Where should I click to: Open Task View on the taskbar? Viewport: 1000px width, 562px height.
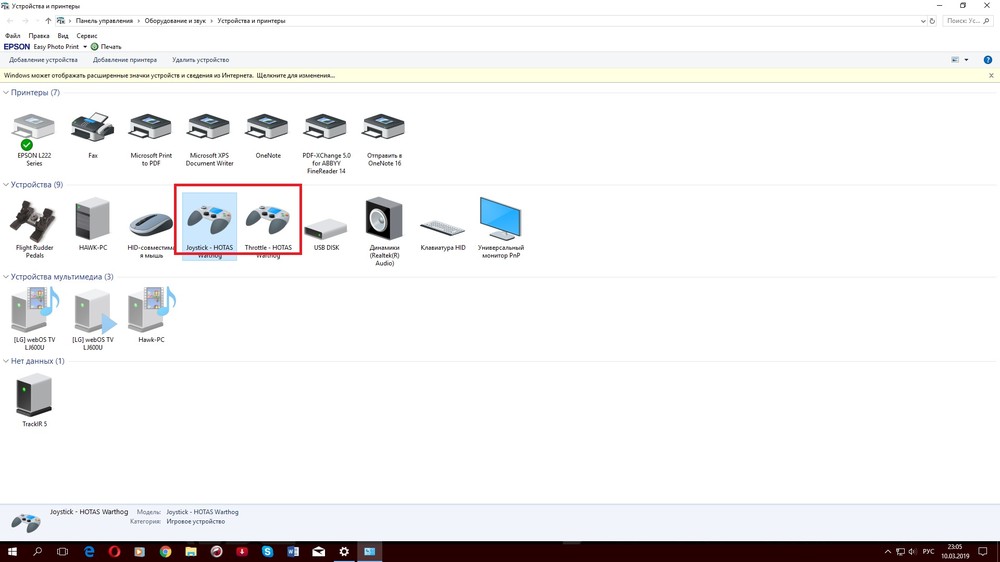[x=62, y=551]
